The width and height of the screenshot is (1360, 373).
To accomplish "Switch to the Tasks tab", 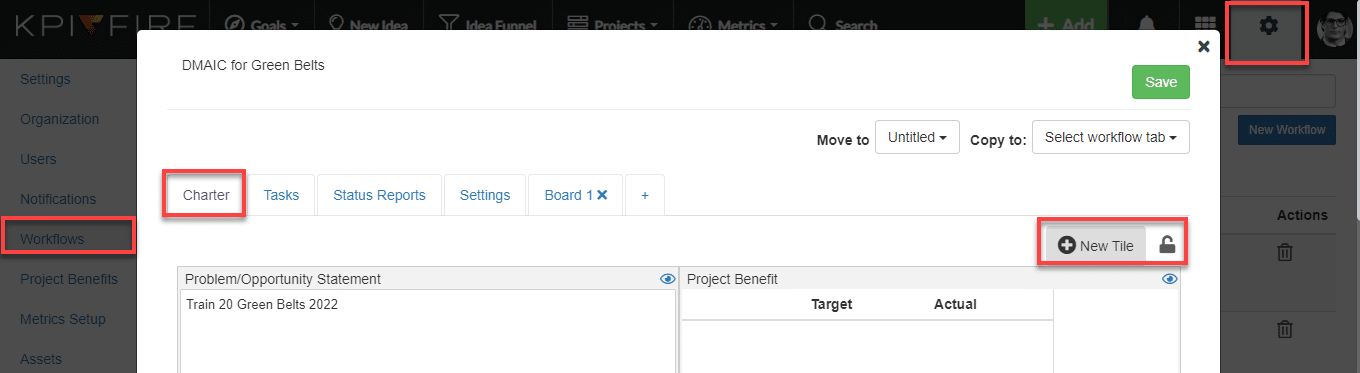I will point(281,195).
